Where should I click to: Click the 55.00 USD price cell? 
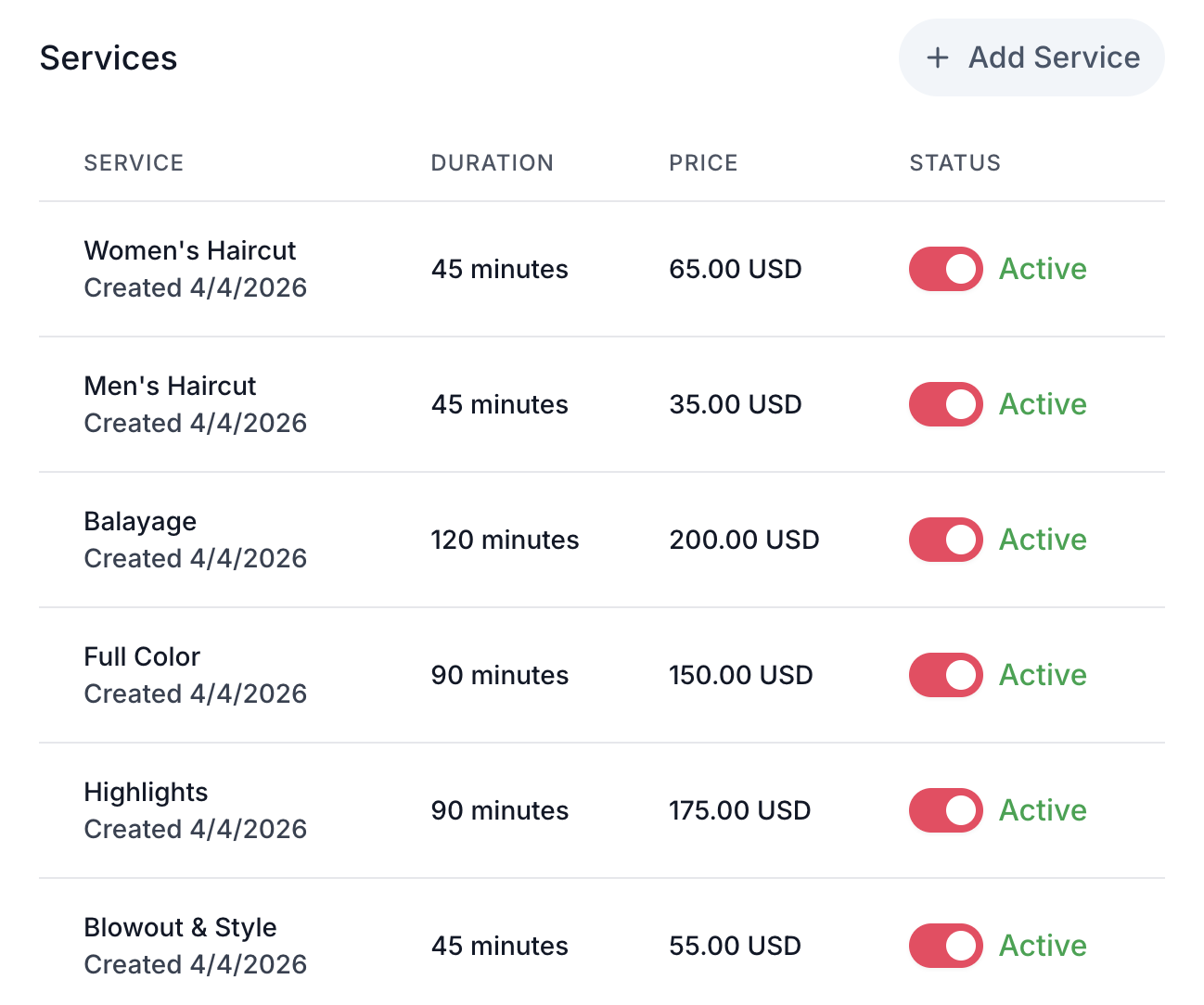coord(736,946)
